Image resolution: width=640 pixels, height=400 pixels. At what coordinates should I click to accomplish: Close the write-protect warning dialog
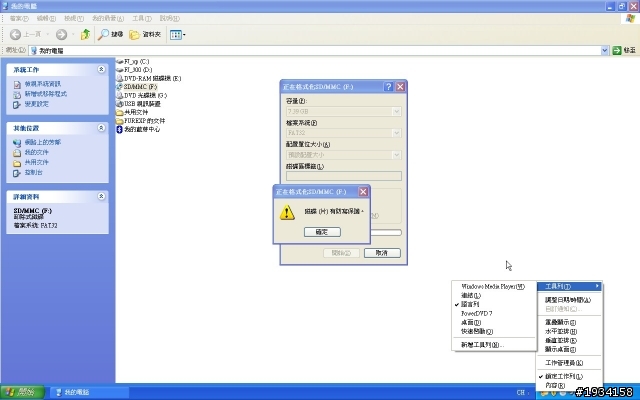pos(363,192)
